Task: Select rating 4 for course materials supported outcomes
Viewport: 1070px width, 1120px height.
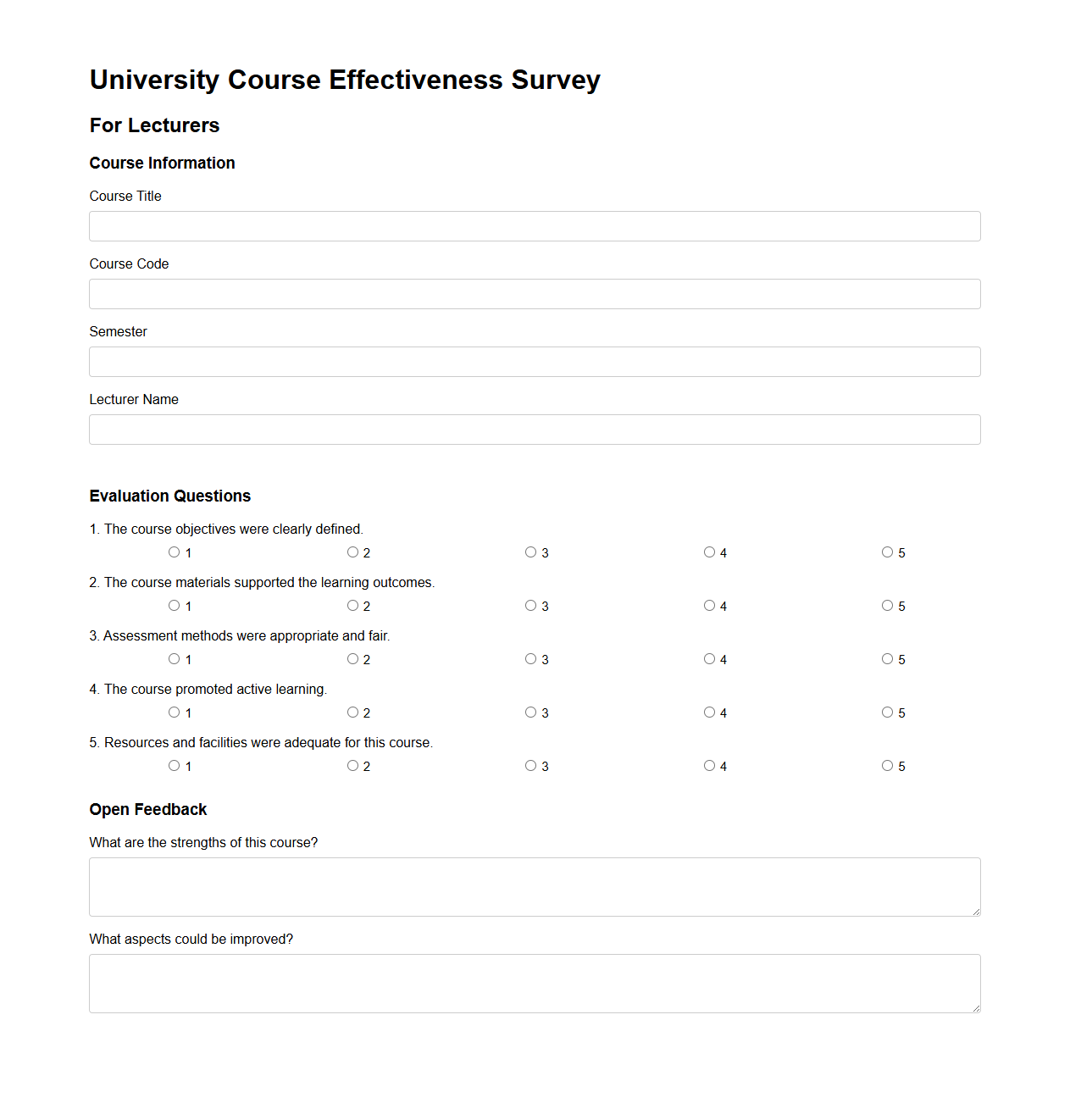Action: (709, 605)
